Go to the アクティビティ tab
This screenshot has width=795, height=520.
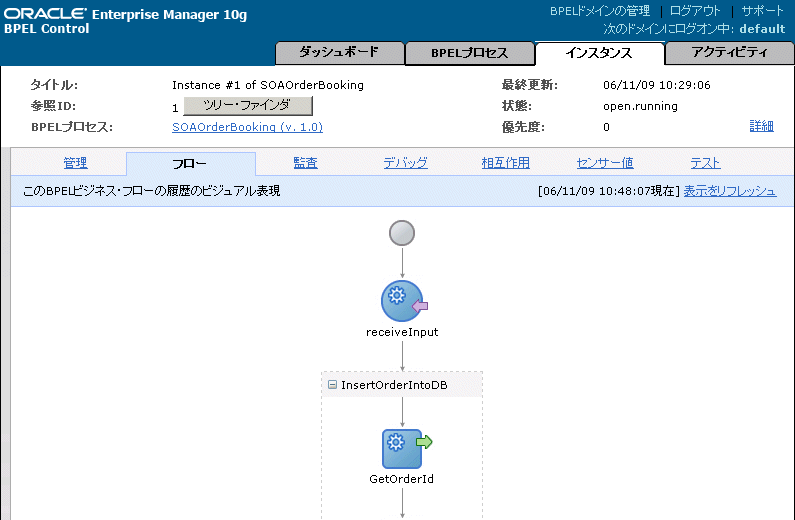[x=730, y=53]
